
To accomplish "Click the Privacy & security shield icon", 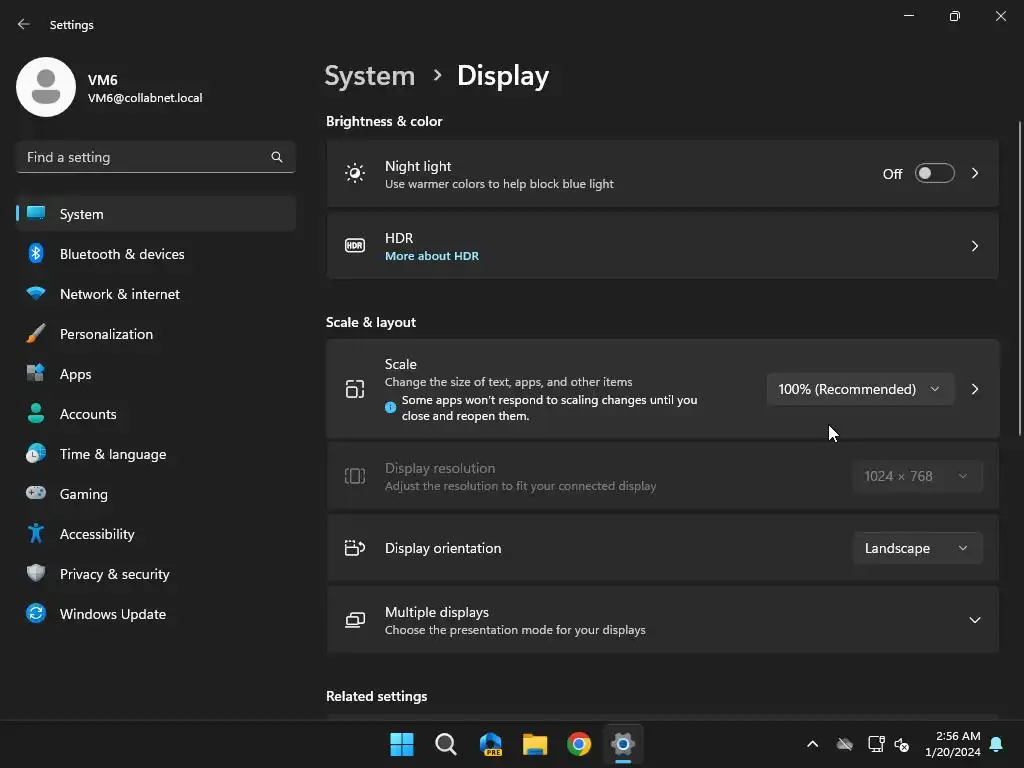I will (x=36, y=573).
